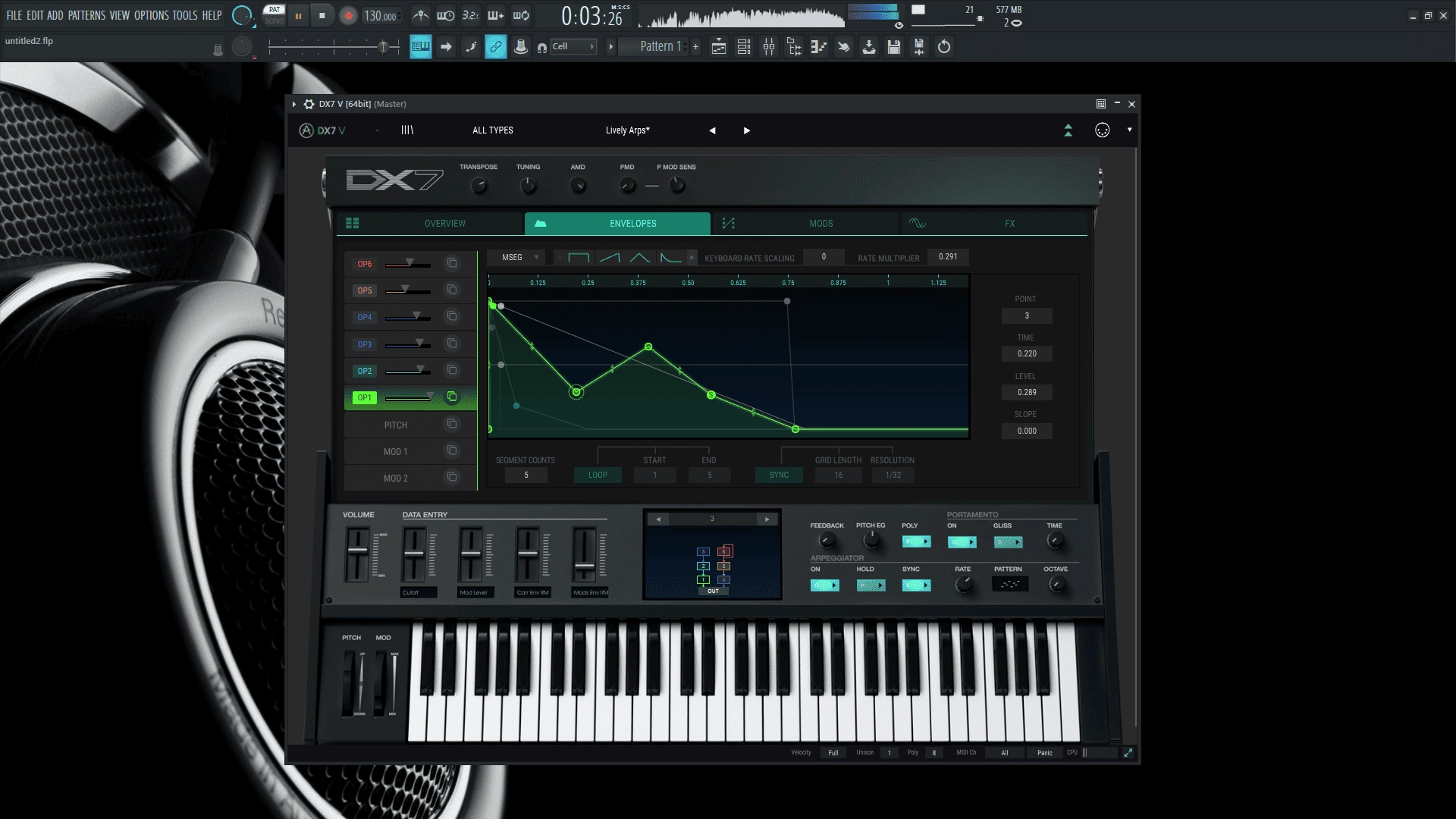The width and height of the screenshot is (1456, 819).
Task: Click the OP4 level slider
Action: (x=408, y=317)
